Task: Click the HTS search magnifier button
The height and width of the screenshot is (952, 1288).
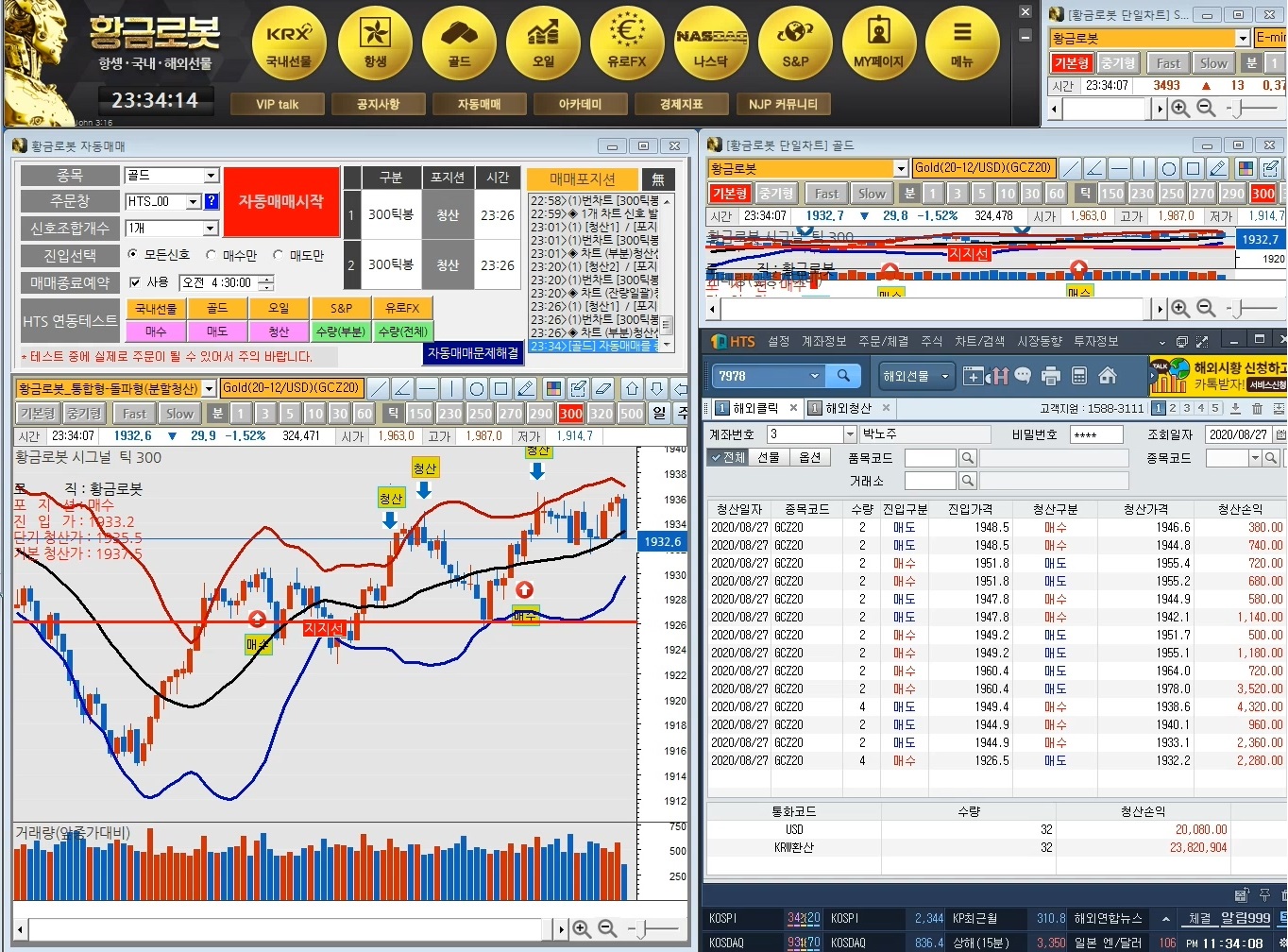Action: click(843, 376)
